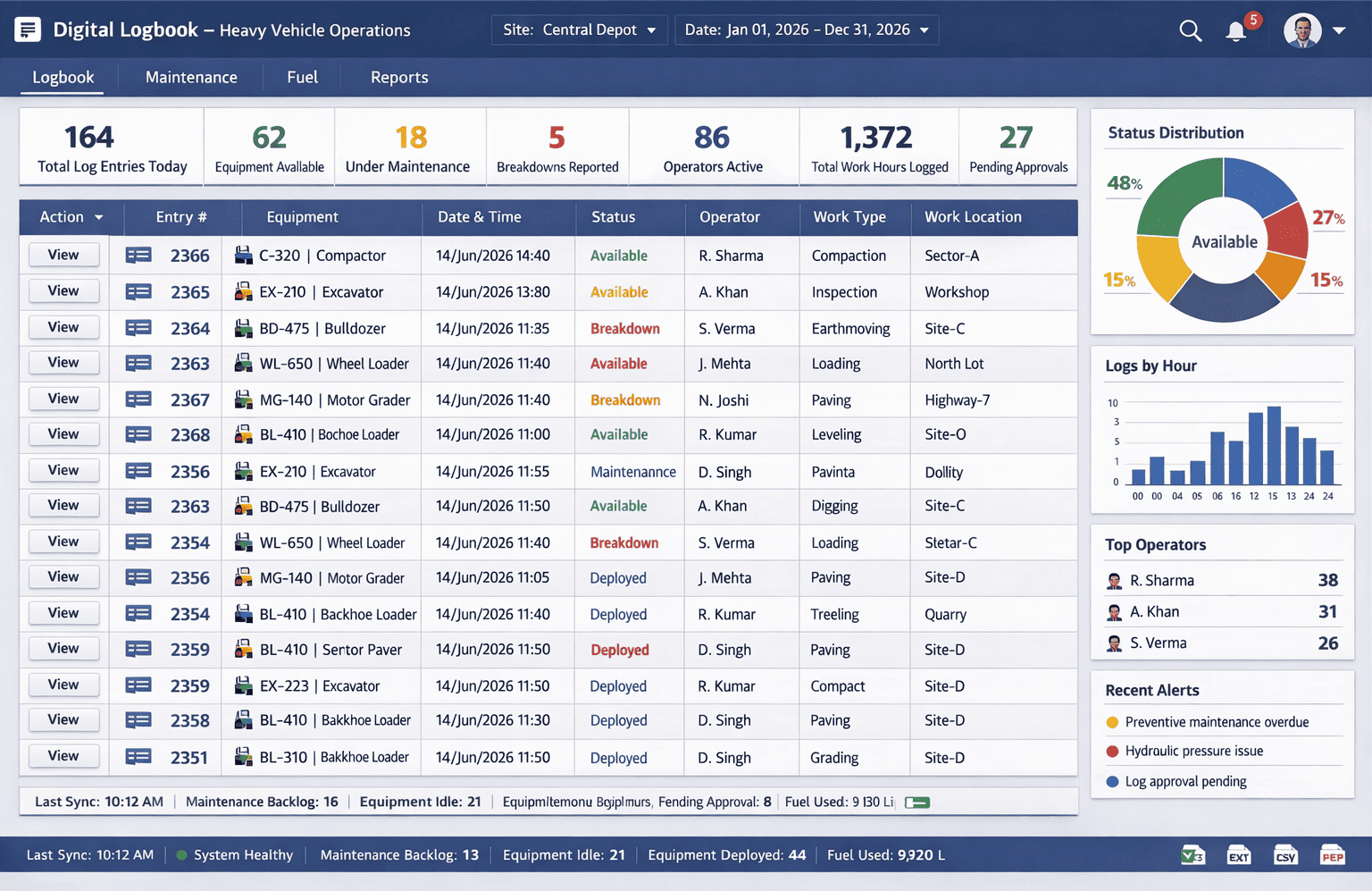Click View for entry 2366
The height and width of the screenshot is (891, 1372).
click(x=63, y=255)
